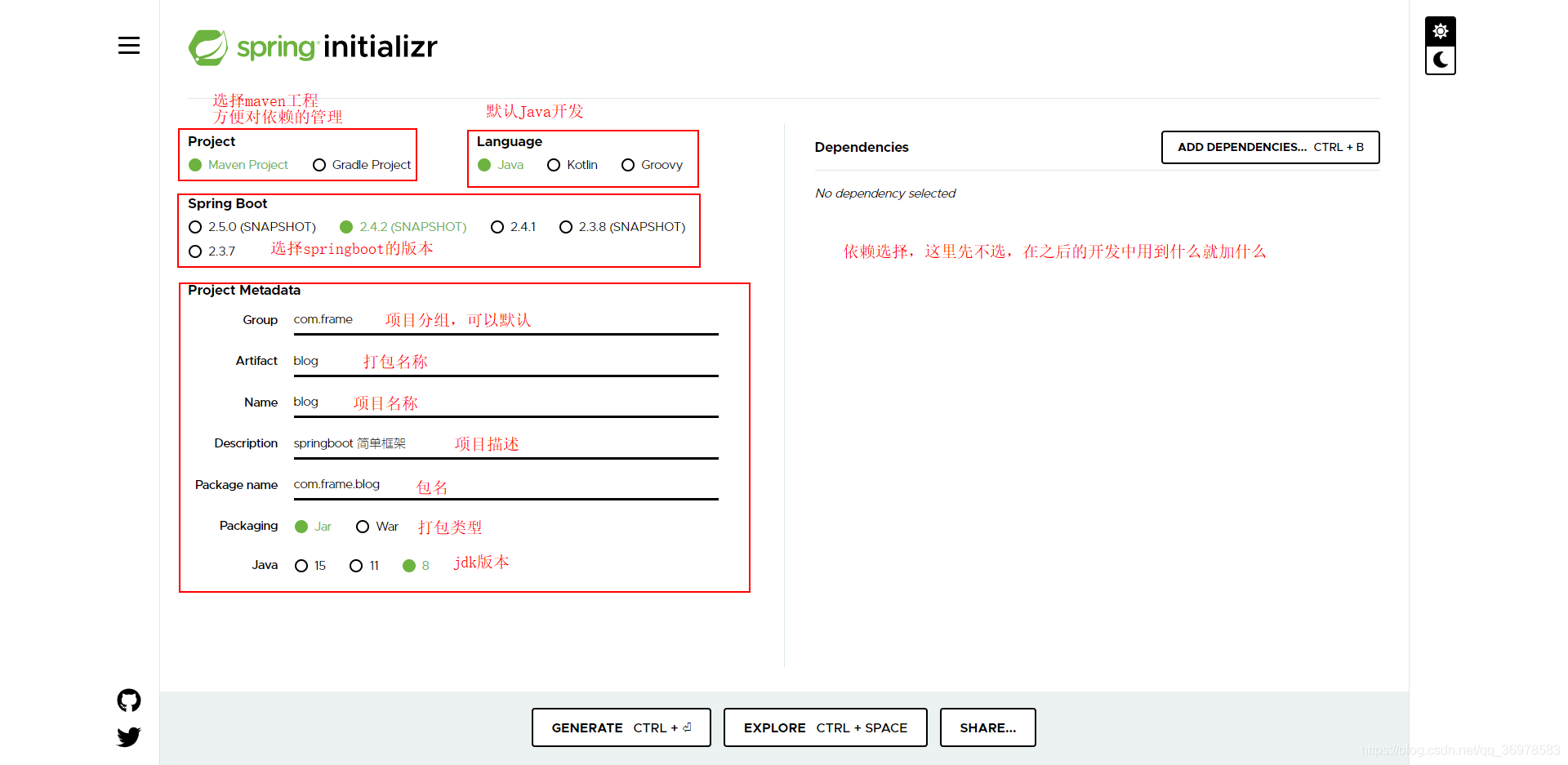Switch to dark theme mode
Image resolution: width=1568 pixels, height=765 pixels.
[1440, 60]
